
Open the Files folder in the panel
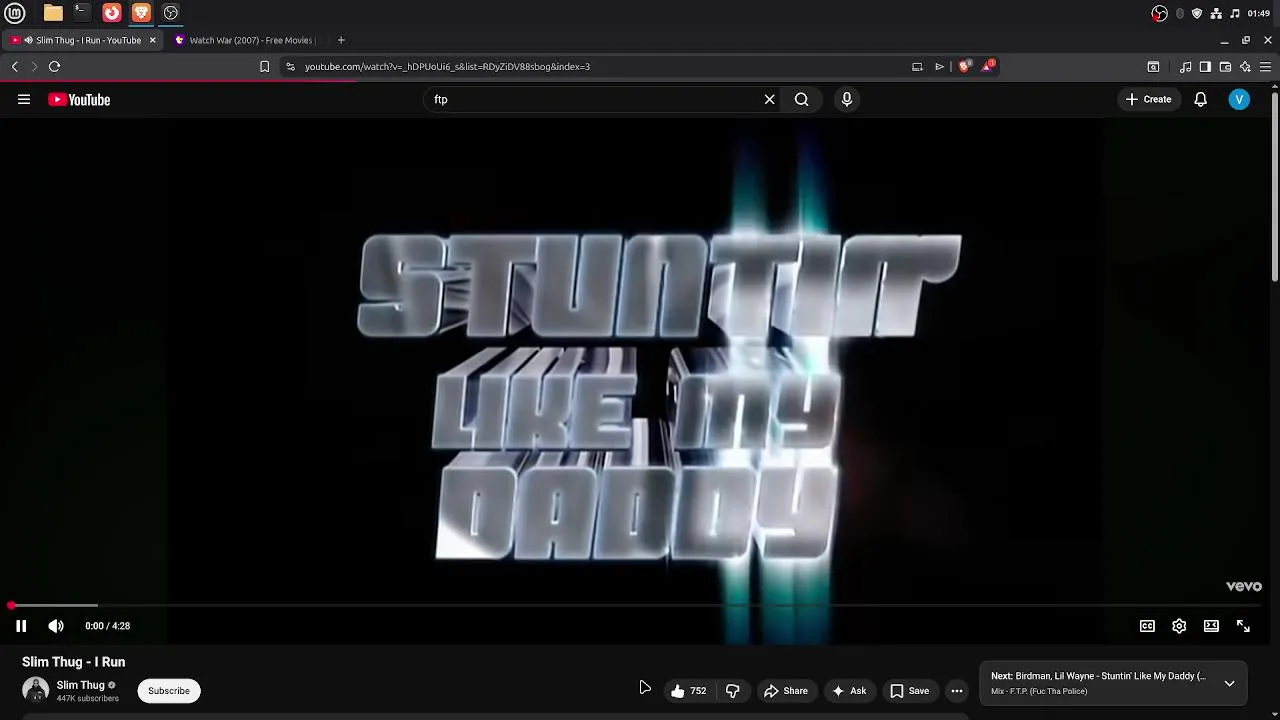pyautogui.click(x=53, y=13)
